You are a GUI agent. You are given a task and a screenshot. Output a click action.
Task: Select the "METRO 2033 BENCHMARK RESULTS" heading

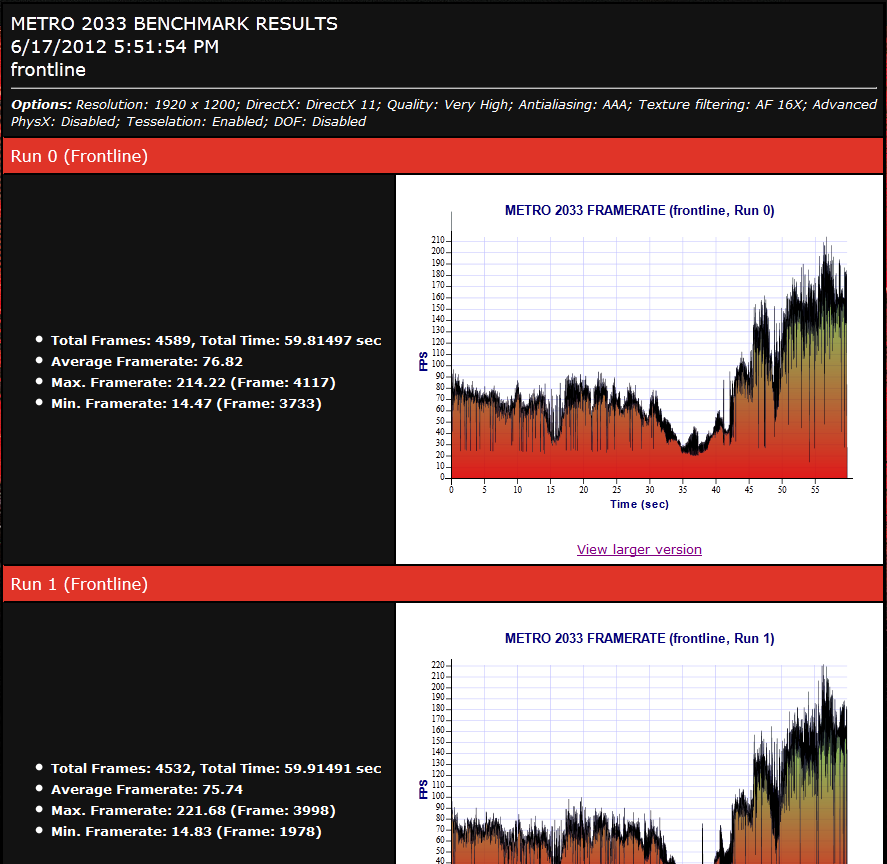point(174,24)
